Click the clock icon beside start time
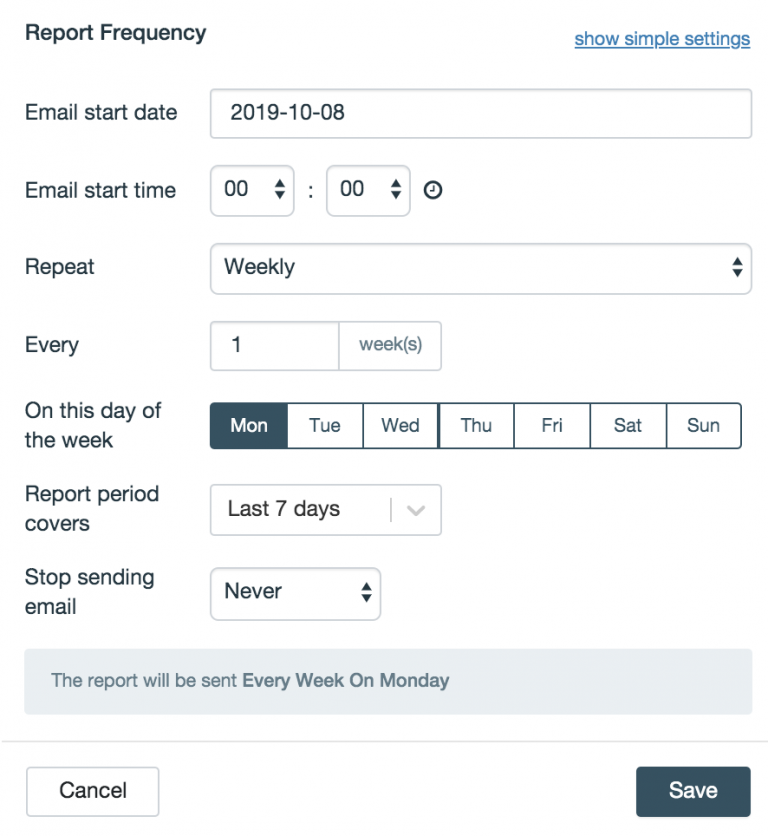 (433, 190)
